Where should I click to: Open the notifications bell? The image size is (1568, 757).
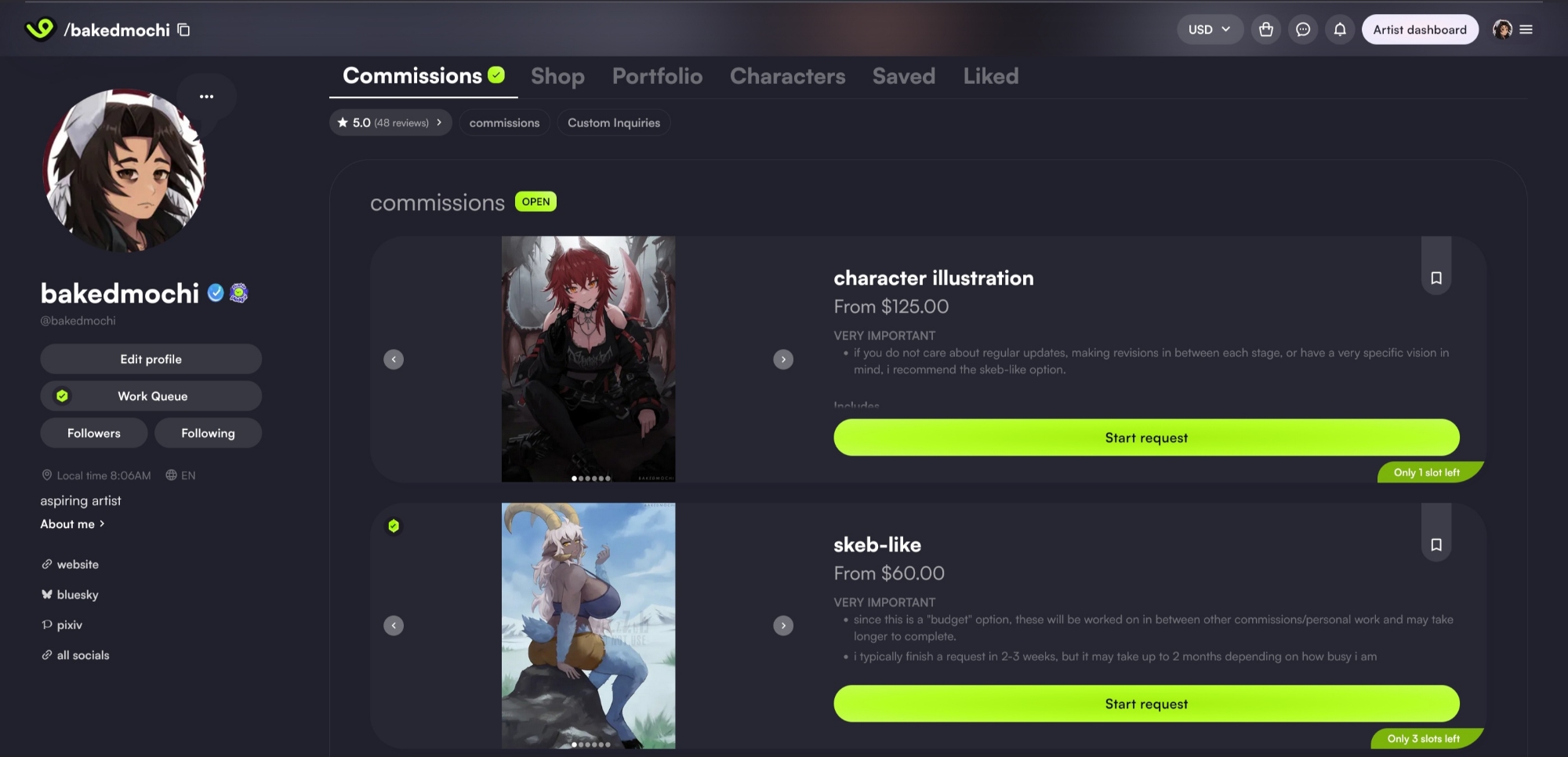pyautogui.click(x=1340, y=30)
